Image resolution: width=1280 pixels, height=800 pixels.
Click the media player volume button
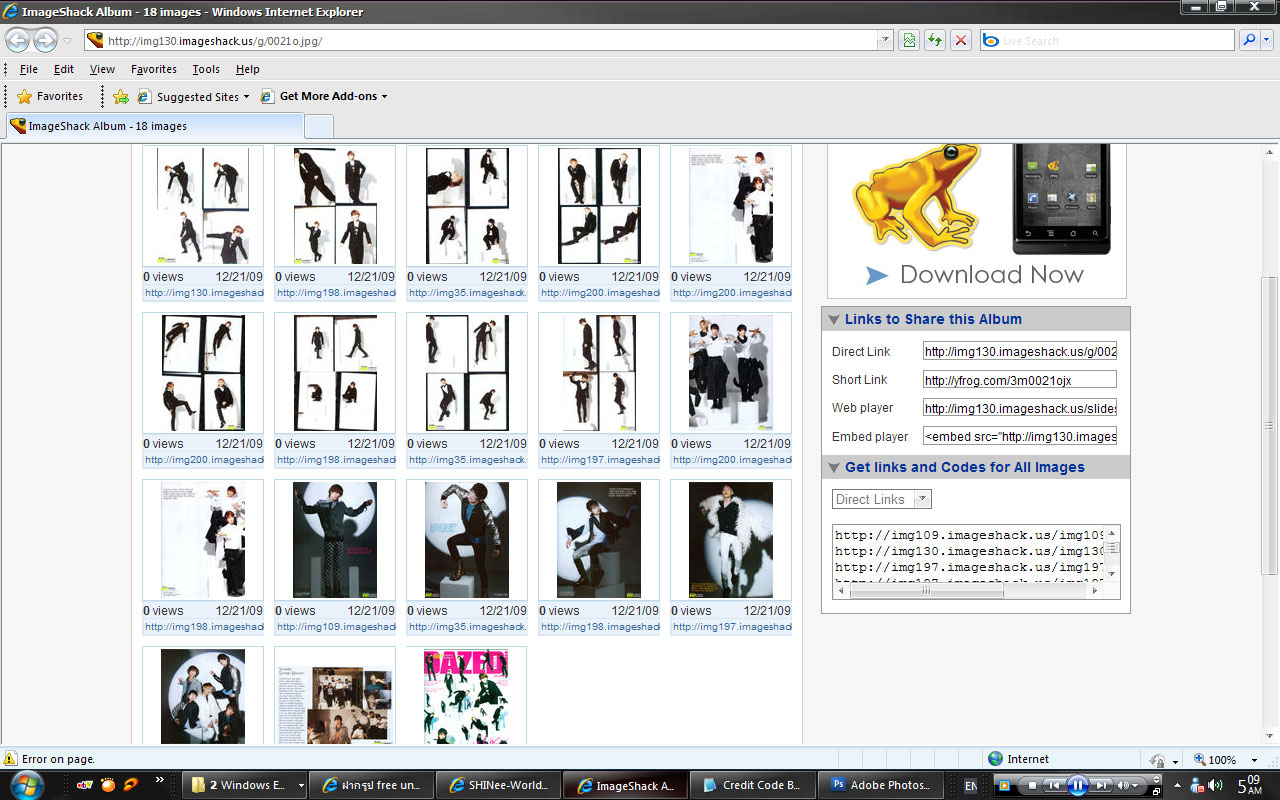1123,785
